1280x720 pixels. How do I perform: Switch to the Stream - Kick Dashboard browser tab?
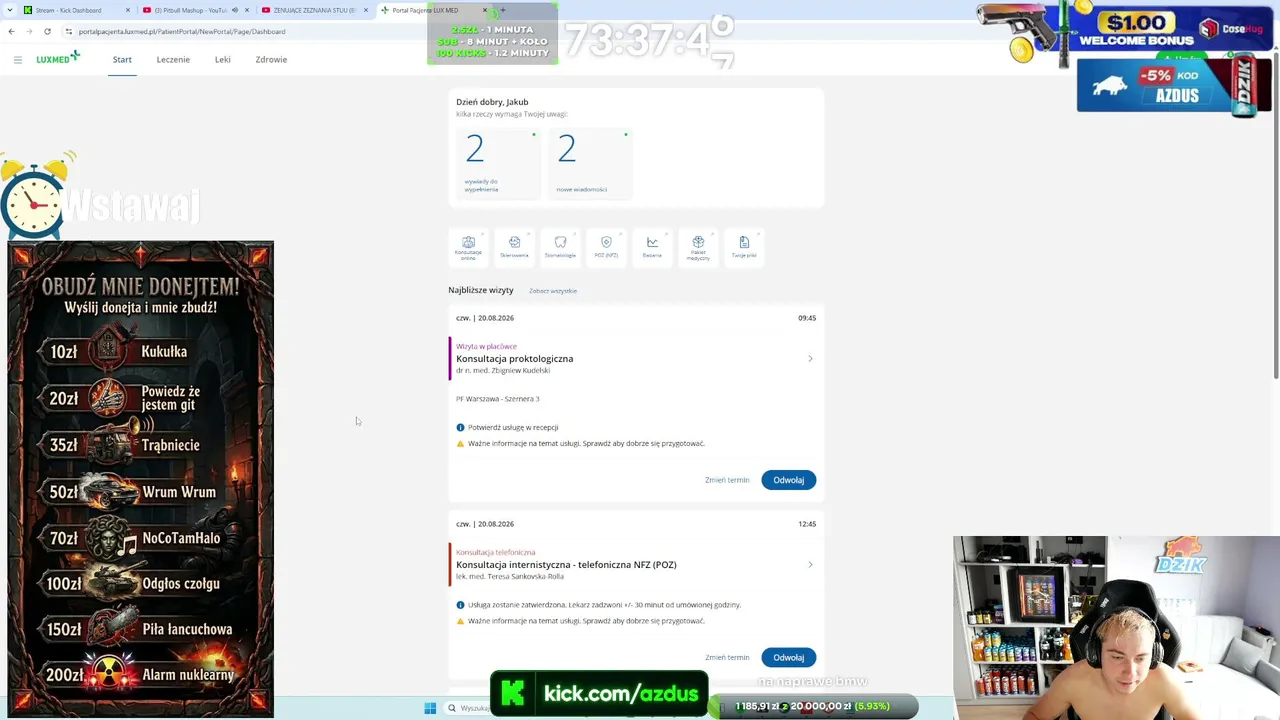click(x=78, y=10)
